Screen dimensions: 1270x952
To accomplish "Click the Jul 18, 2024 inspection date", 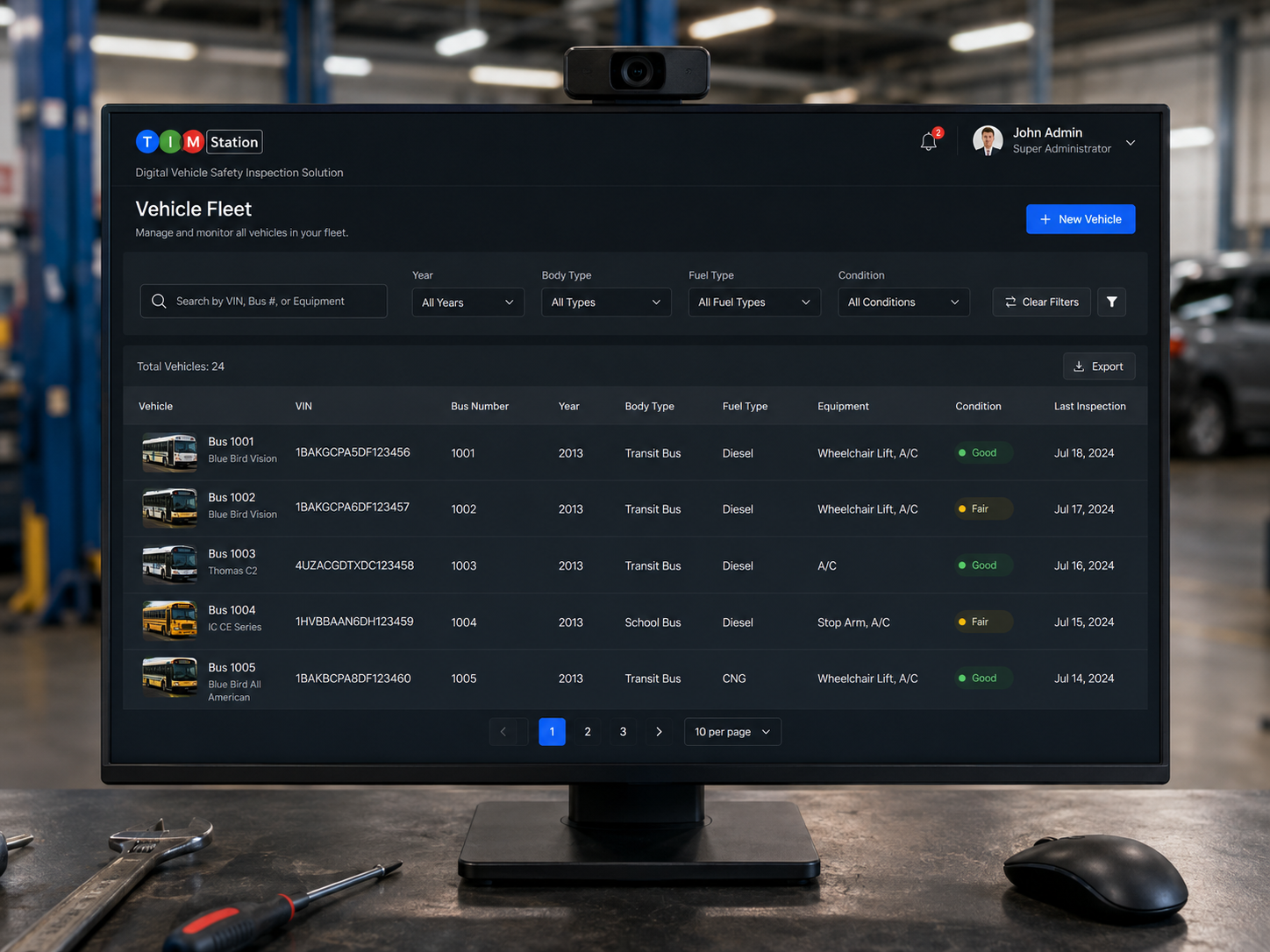I will click(x=1084, y=453).
